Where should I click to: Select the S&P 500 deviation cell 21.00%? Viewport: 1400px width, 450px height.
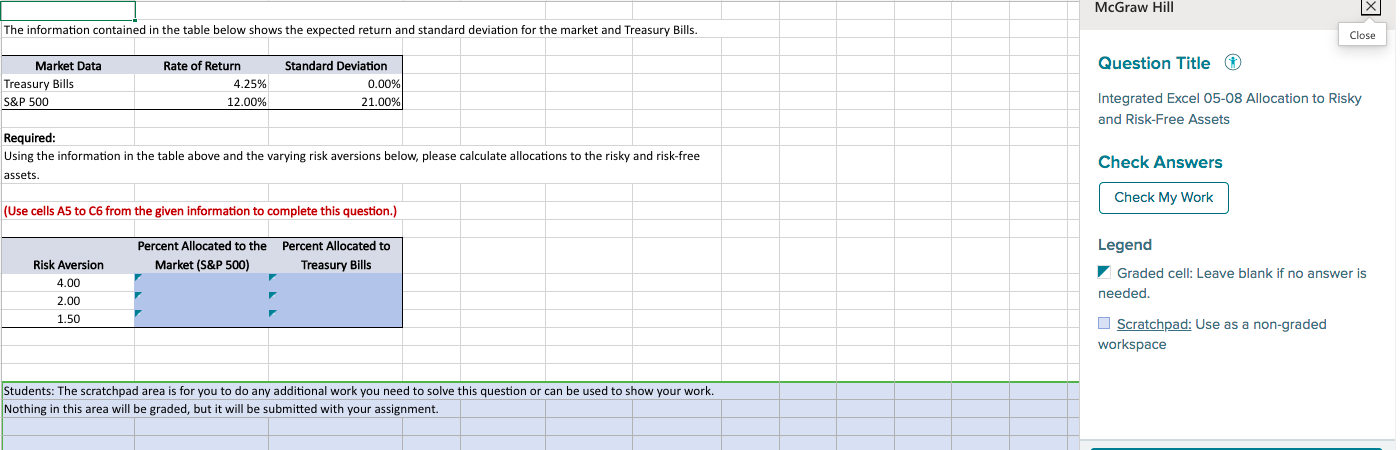[336, 101]
